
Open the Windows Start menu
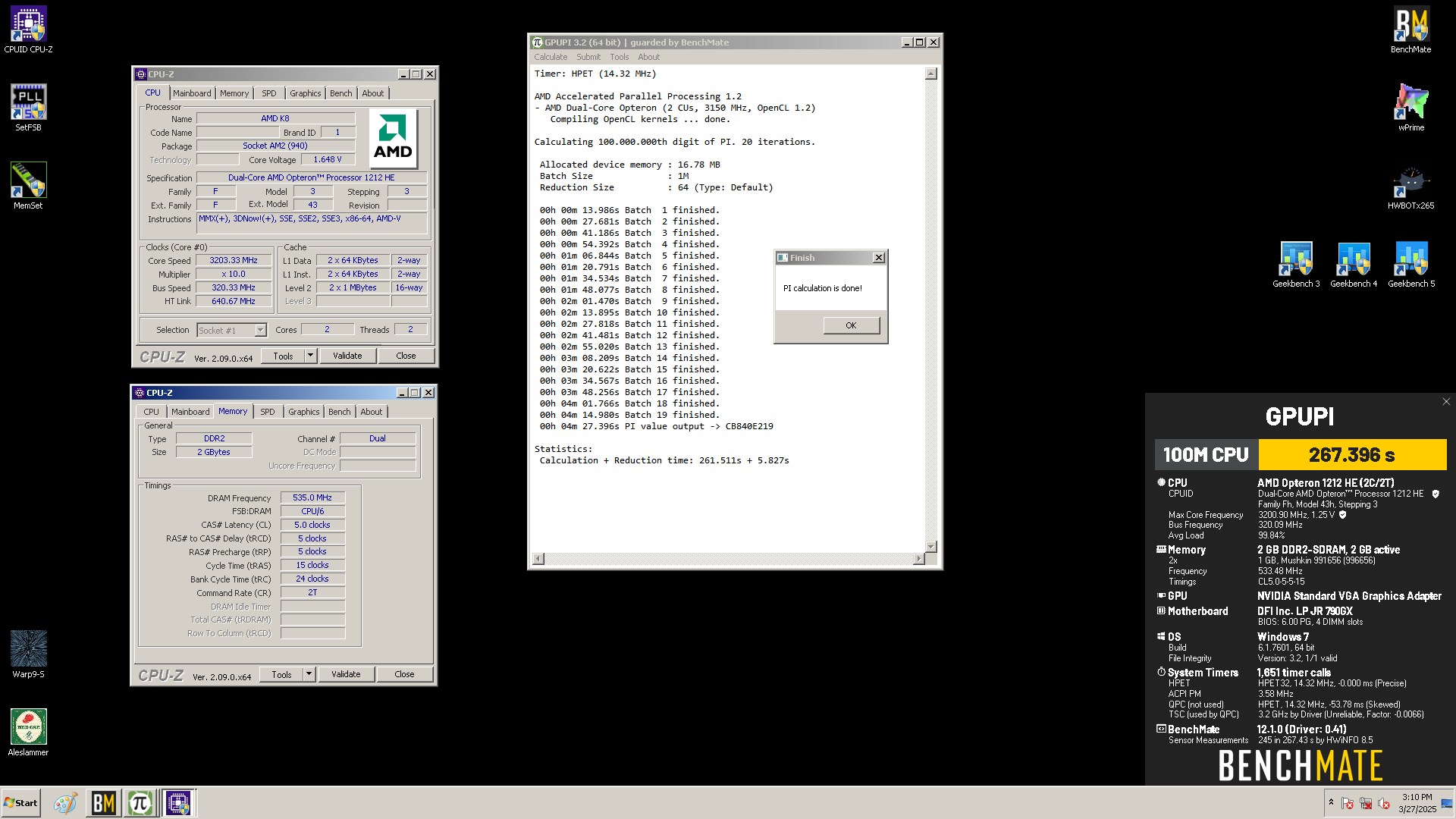[x=20, y=803]
